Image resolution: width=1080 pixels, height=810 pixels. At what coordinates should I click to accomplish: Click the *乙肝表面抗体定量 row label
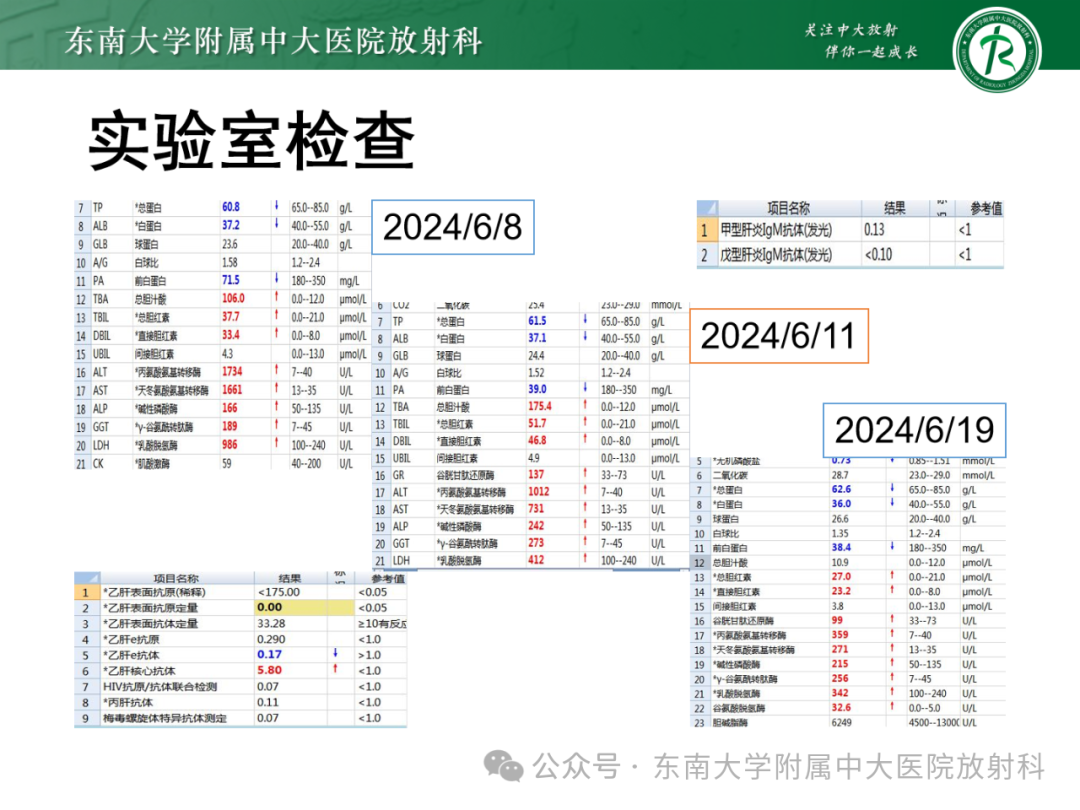(150, 624)
